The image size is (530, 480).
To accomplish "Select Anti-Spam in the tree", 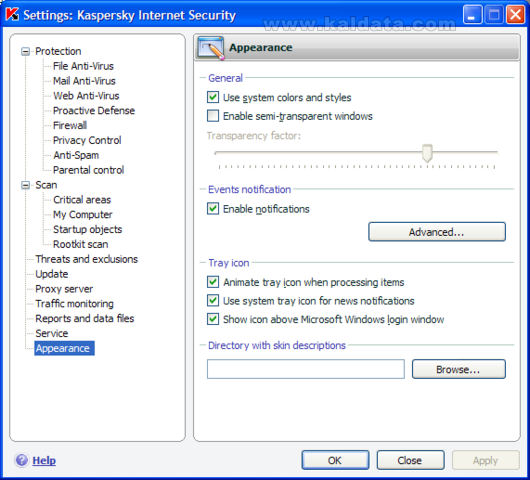I will (x=76, y=155).
